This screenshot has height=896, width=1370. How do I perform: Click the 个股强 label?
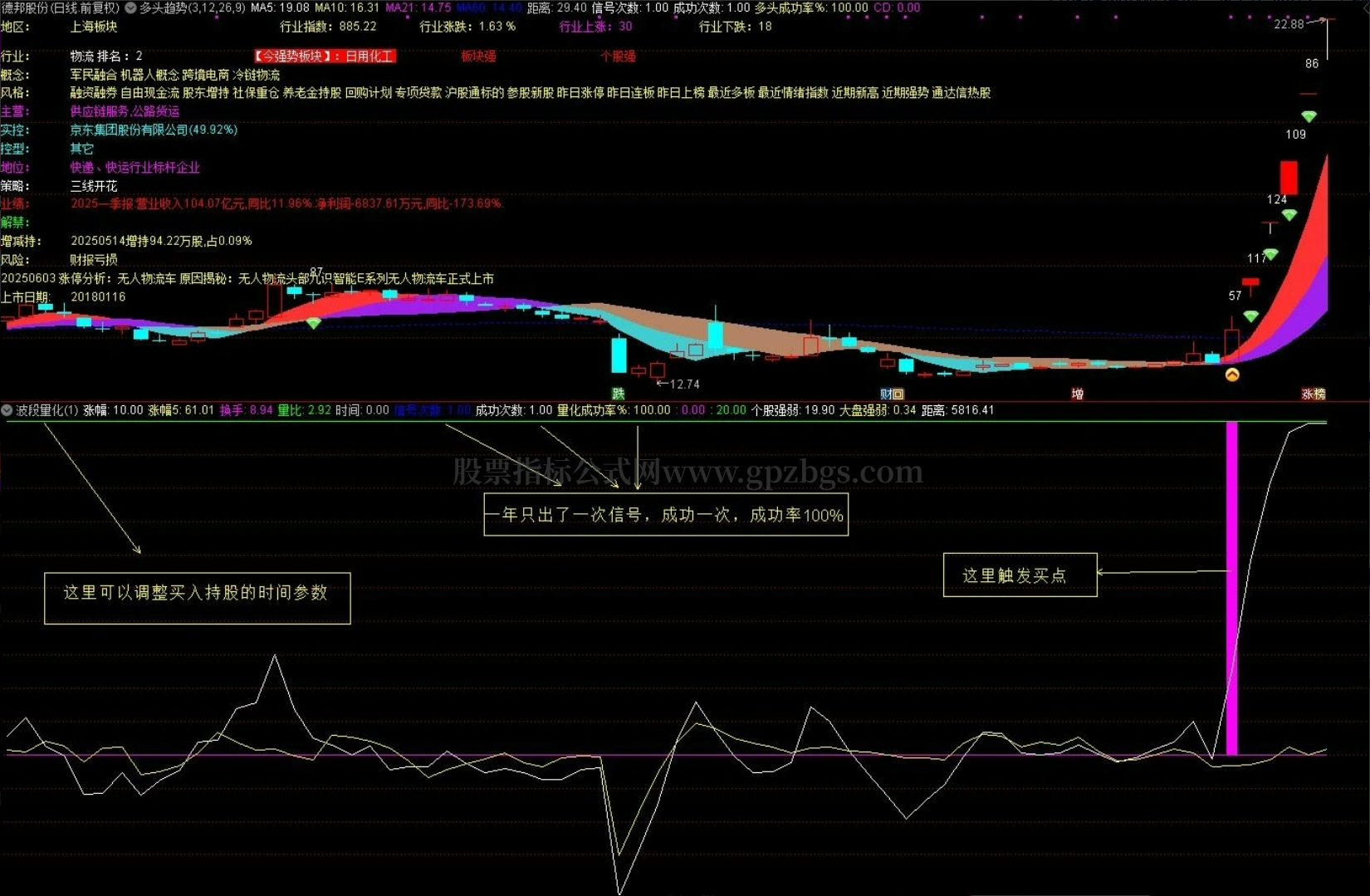[x=618, y=56]
